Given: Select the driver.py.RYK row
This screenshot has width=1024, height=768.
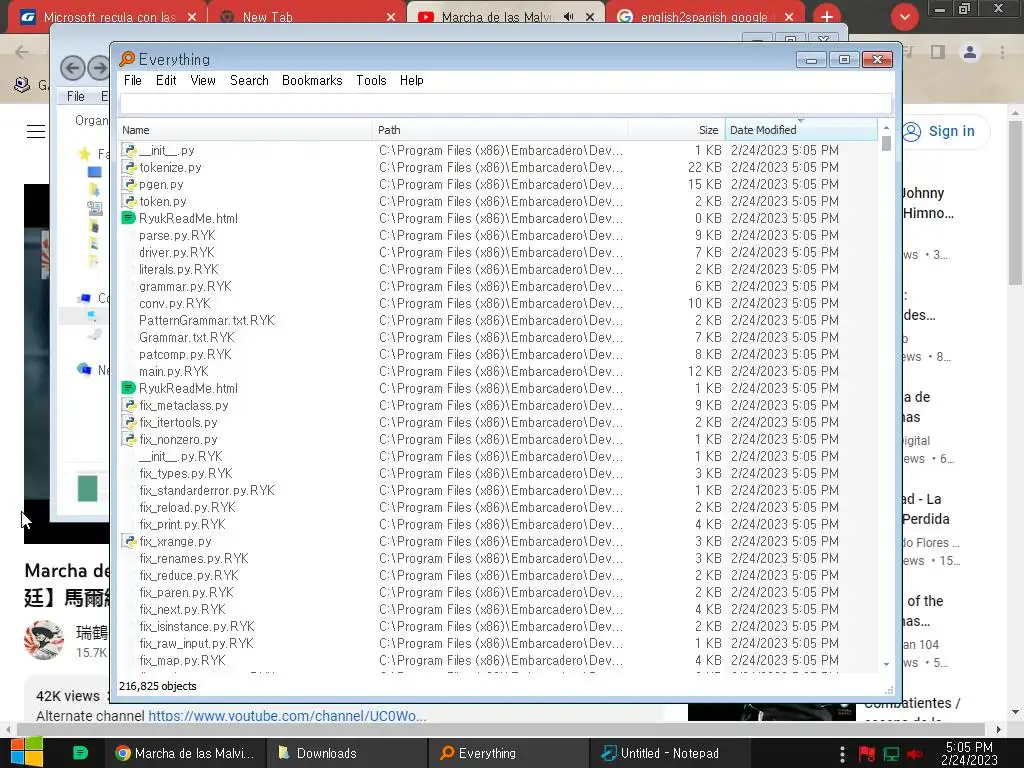Looking at the screenshot, I should pyautogui.click(x=498, y=252).
